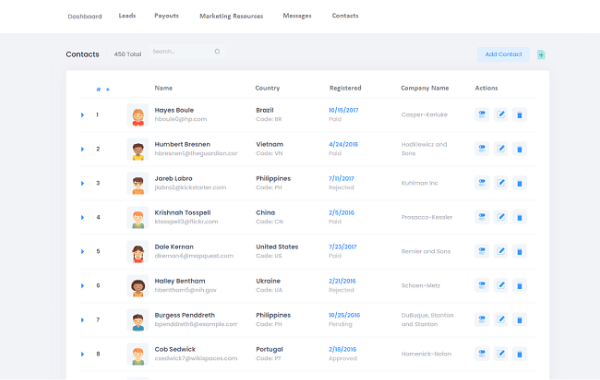Click company name Casper-Kerluke
Screen dimensions: 600x380
(x=424, y=114)
